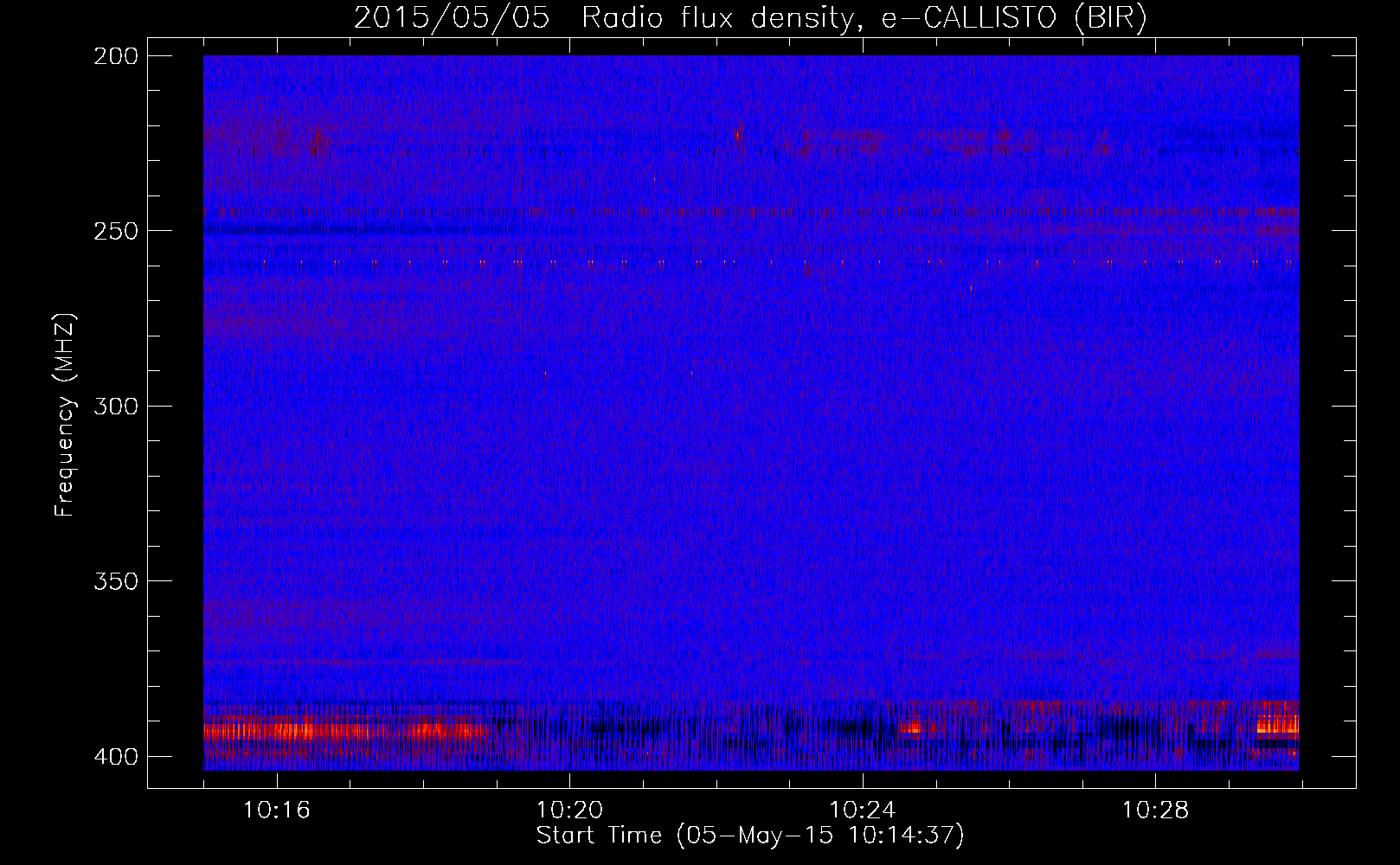Click the date 2015/05/05 in the title
The height and width of the screenshot is (865, 1400).
452,18
